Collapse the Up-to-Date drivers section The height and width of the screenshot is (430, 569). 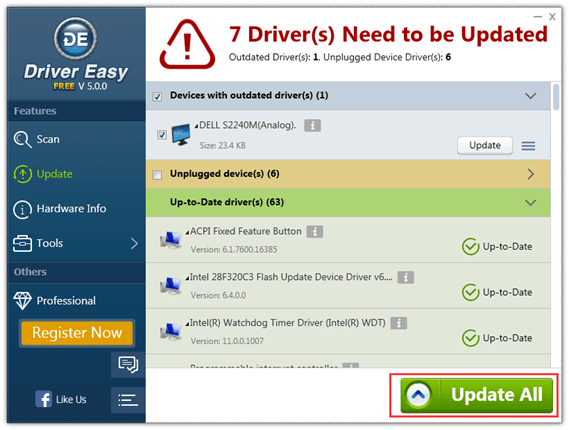(x=531, y=202)
